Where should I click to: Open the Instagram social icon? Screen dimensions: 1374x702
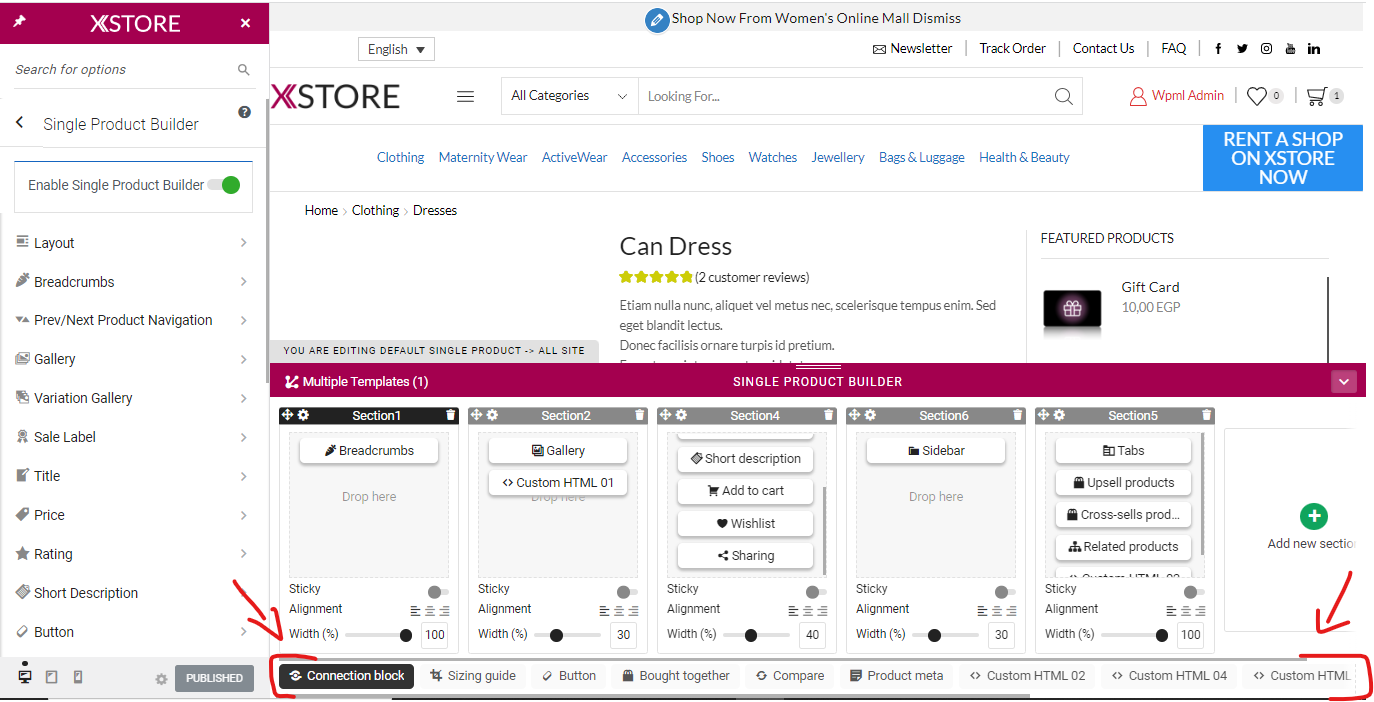(x=1266, y=48)
